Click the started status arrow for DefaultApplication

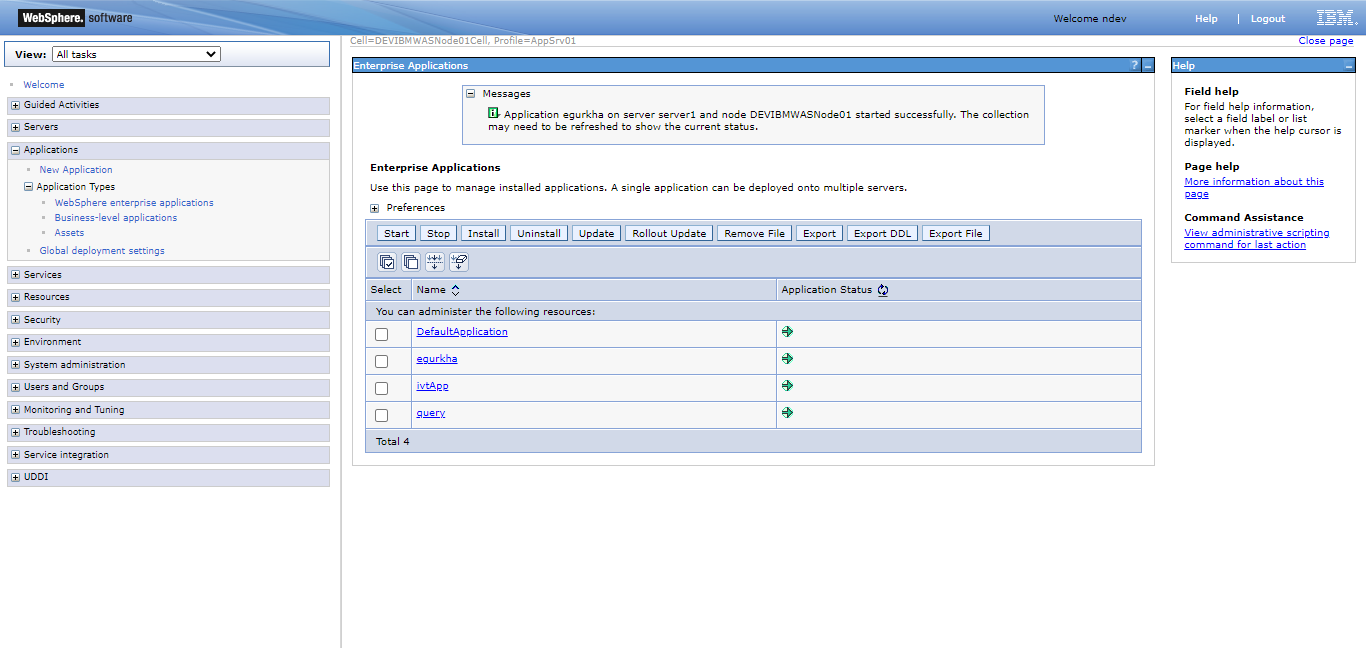click(x=787, y=331)
